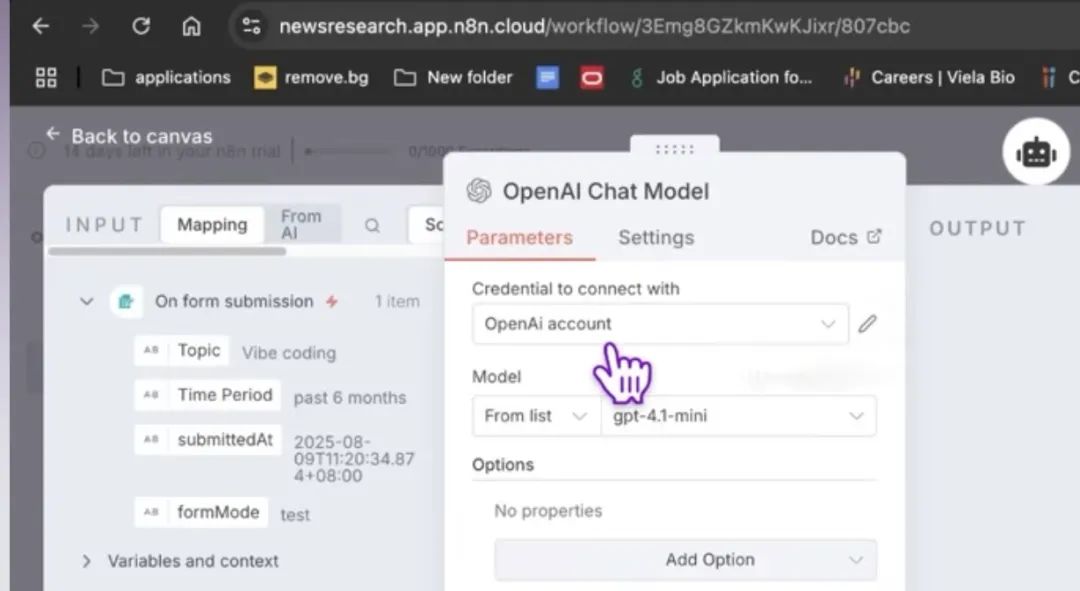Click the past 6 months value

click(x=350, y=397)
